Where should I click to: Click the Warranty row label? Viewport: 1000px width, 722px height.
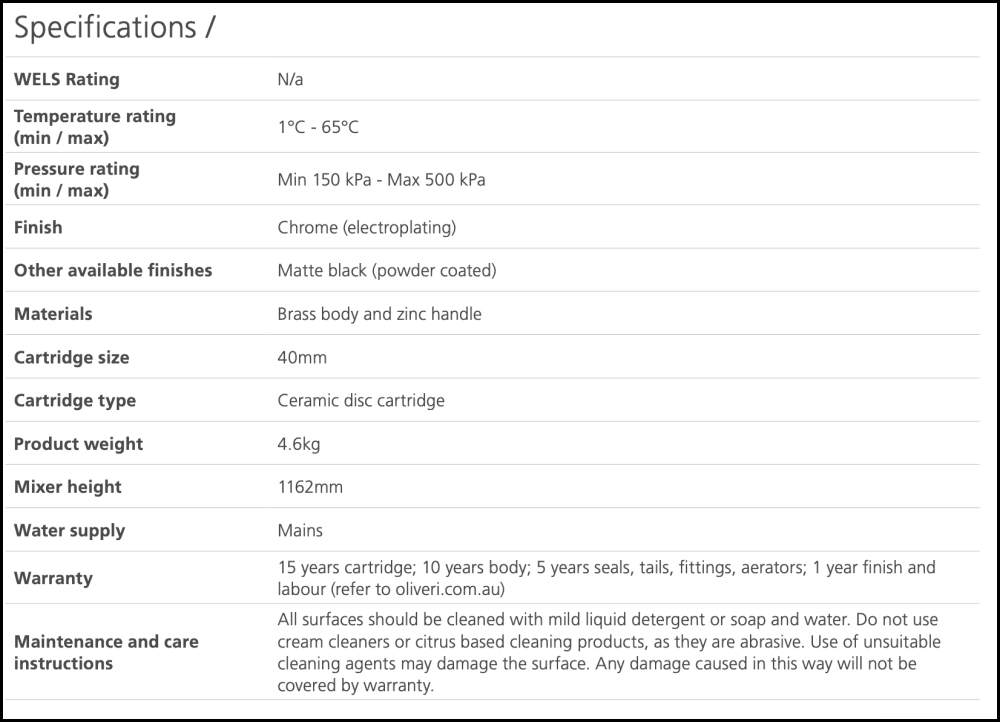[x=53, y=578]
